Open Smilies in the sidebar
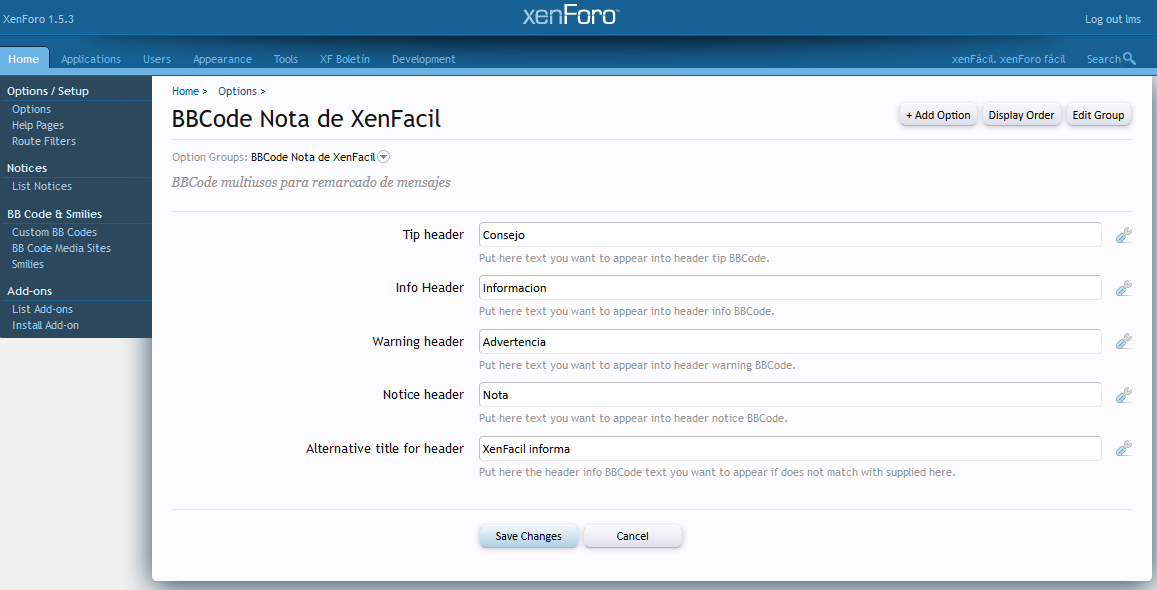Screen dimensions: 1157x590 pos(28,264)
